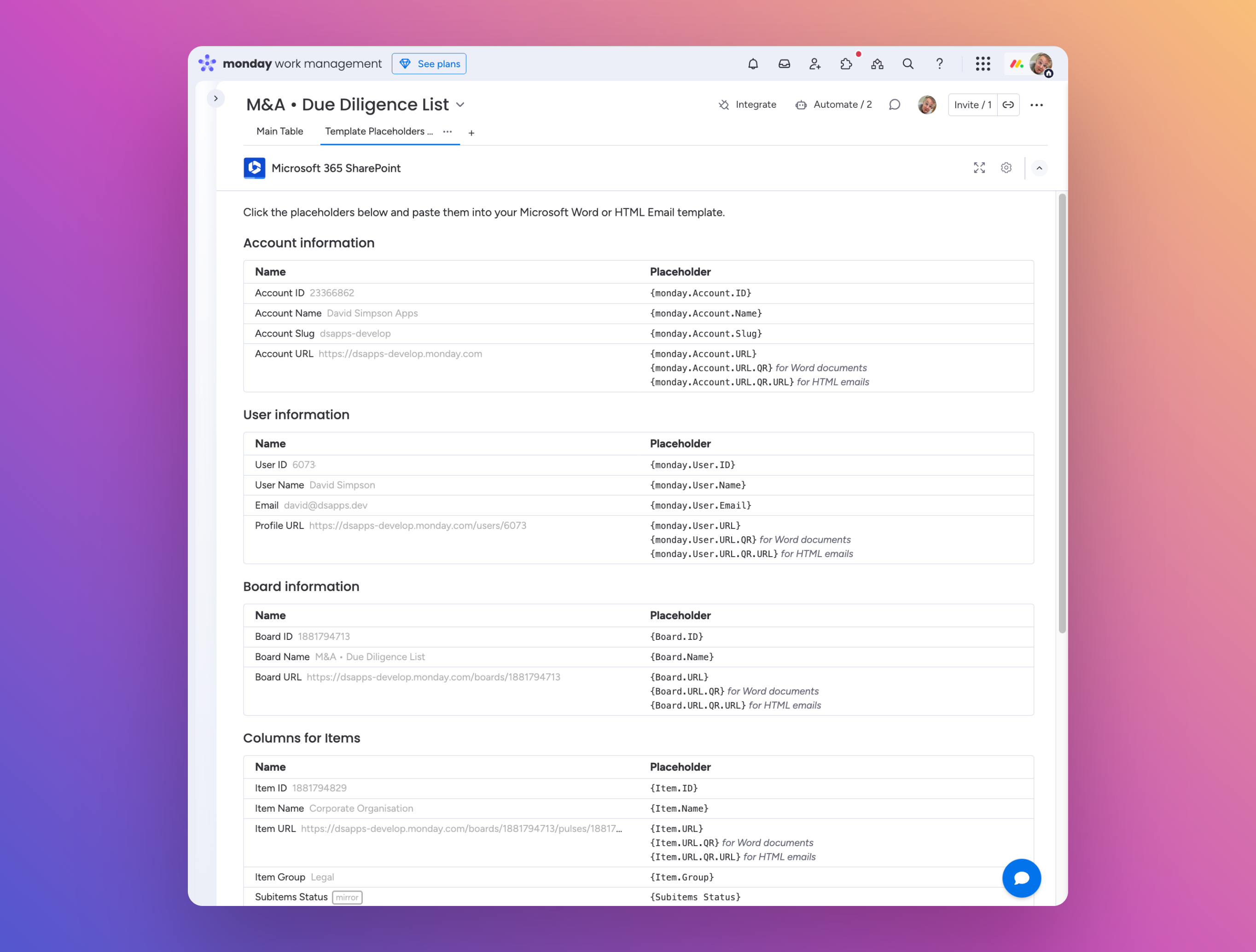Copy {Item.Group} placeholder

point(681,877)
